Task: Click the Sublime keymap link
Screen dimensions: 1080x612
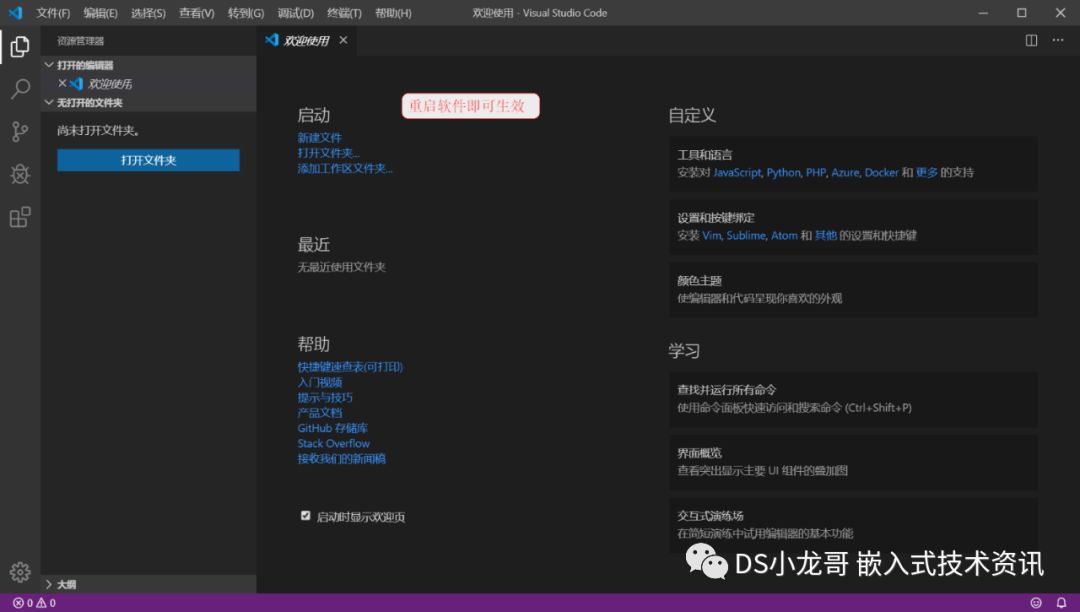Action: 746,235
